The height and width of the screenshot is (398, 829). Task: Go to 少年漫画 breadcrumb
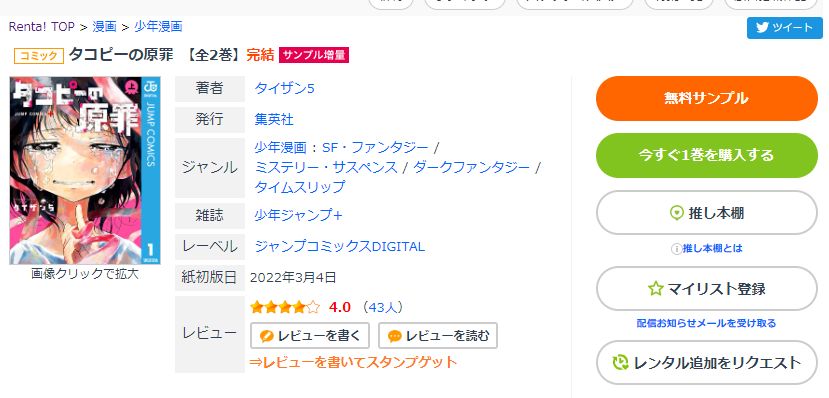[x=158, y=26]
